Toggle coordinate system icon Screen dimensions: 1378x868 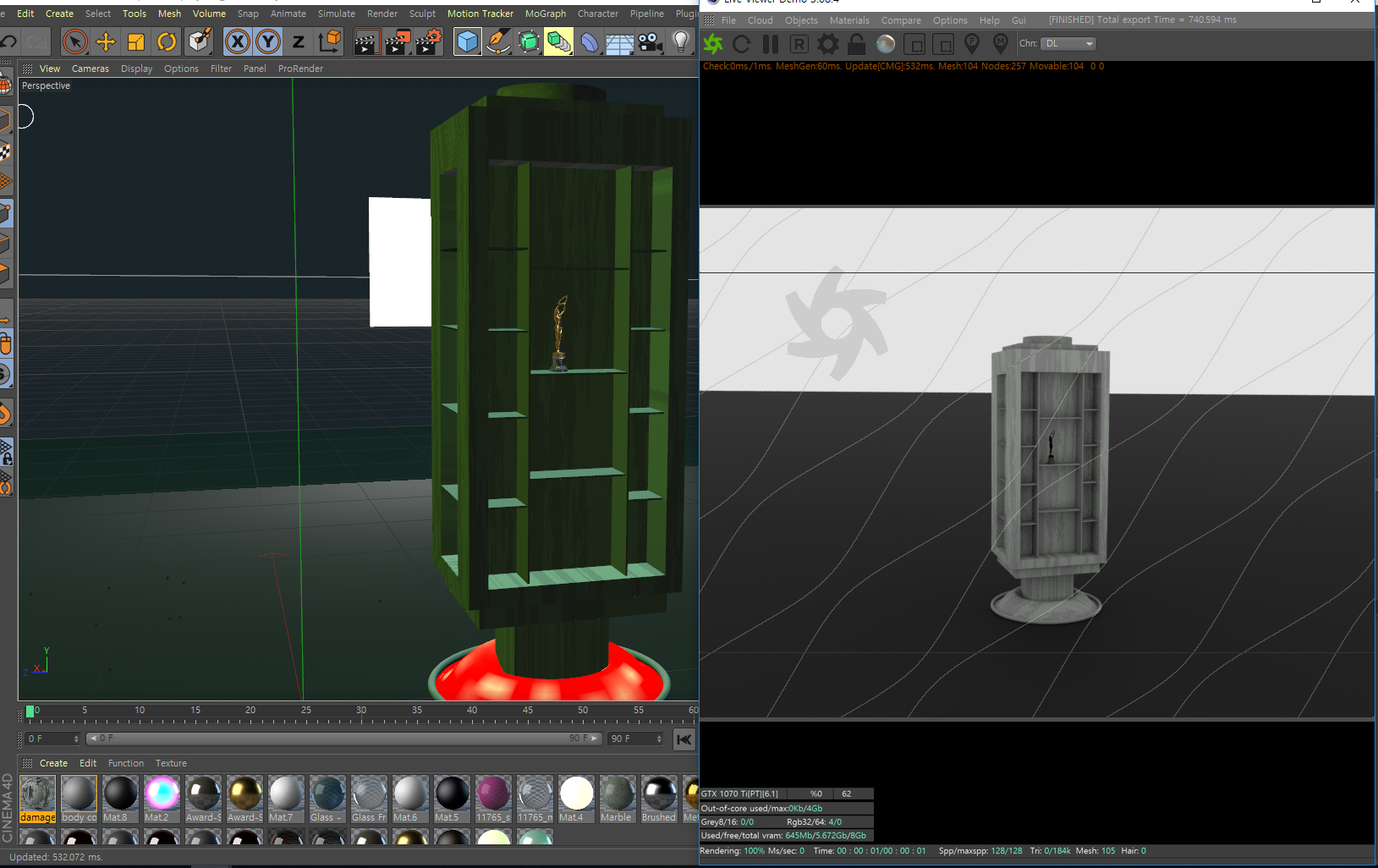330,41
